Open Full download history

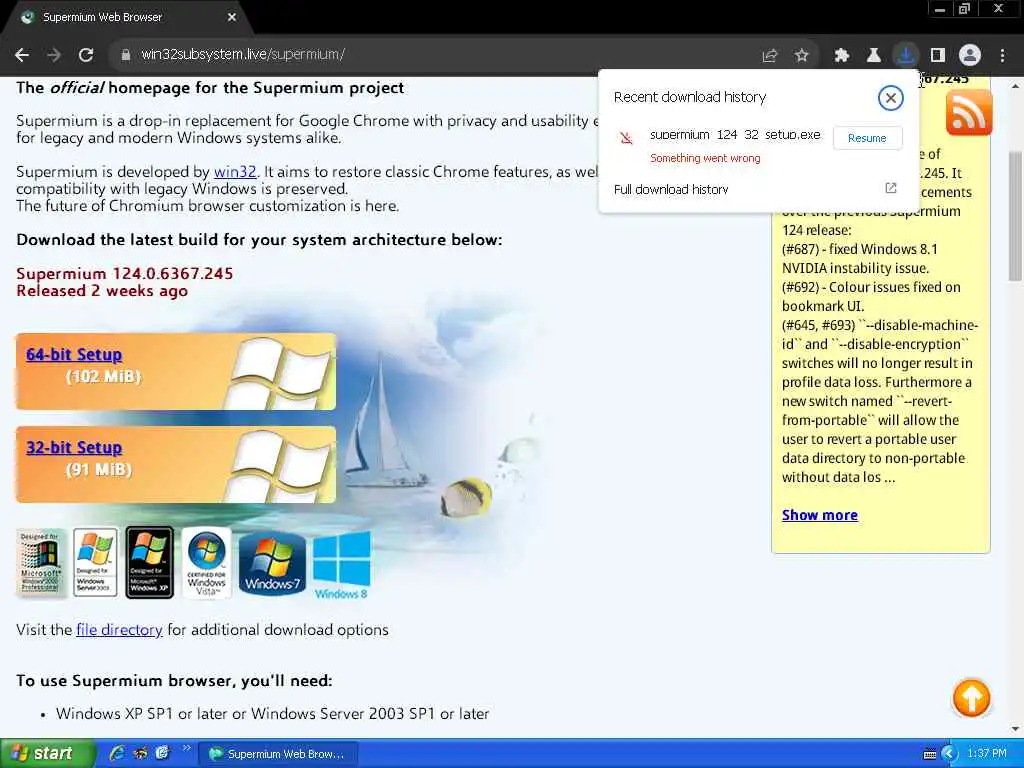pyautogui.click(x=671, y=189)
